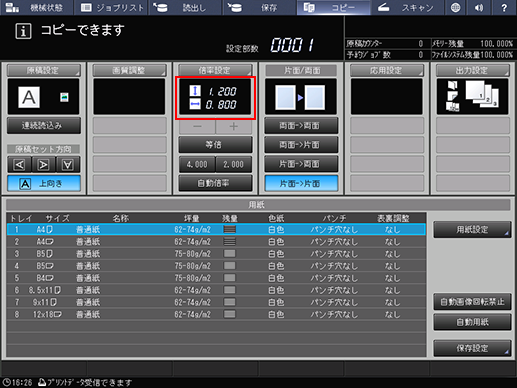Open the 画質調整 quality adjustment menu
The height and width of the screenshot is (388, 517).
tap(129, 70)
